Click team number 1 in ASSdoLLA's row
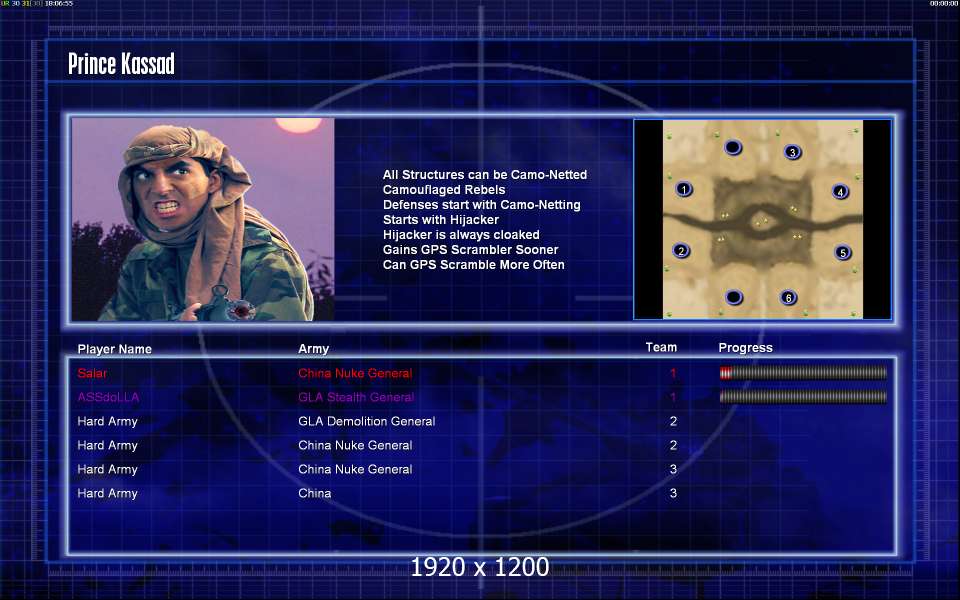The image size is (960, 600). point(673,397)
